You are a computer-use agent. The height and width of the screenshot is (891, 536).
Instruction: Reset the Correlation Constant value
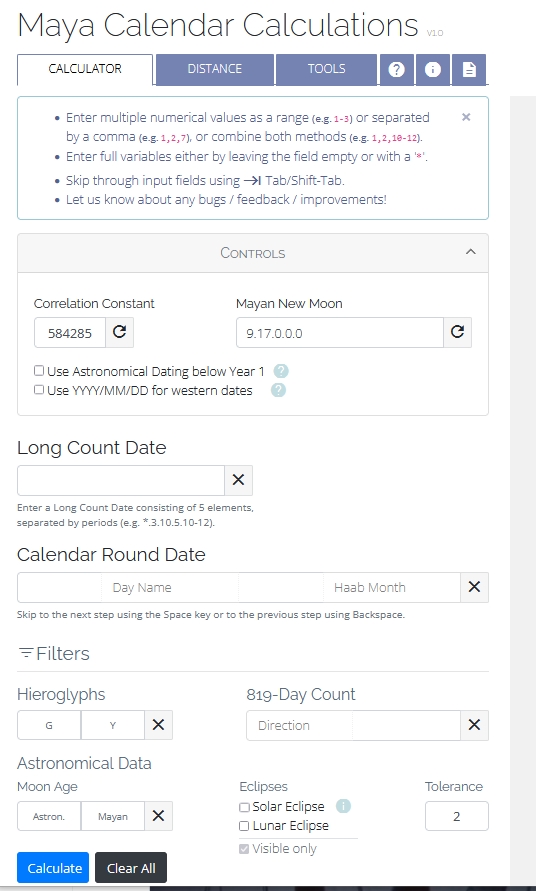119,332
